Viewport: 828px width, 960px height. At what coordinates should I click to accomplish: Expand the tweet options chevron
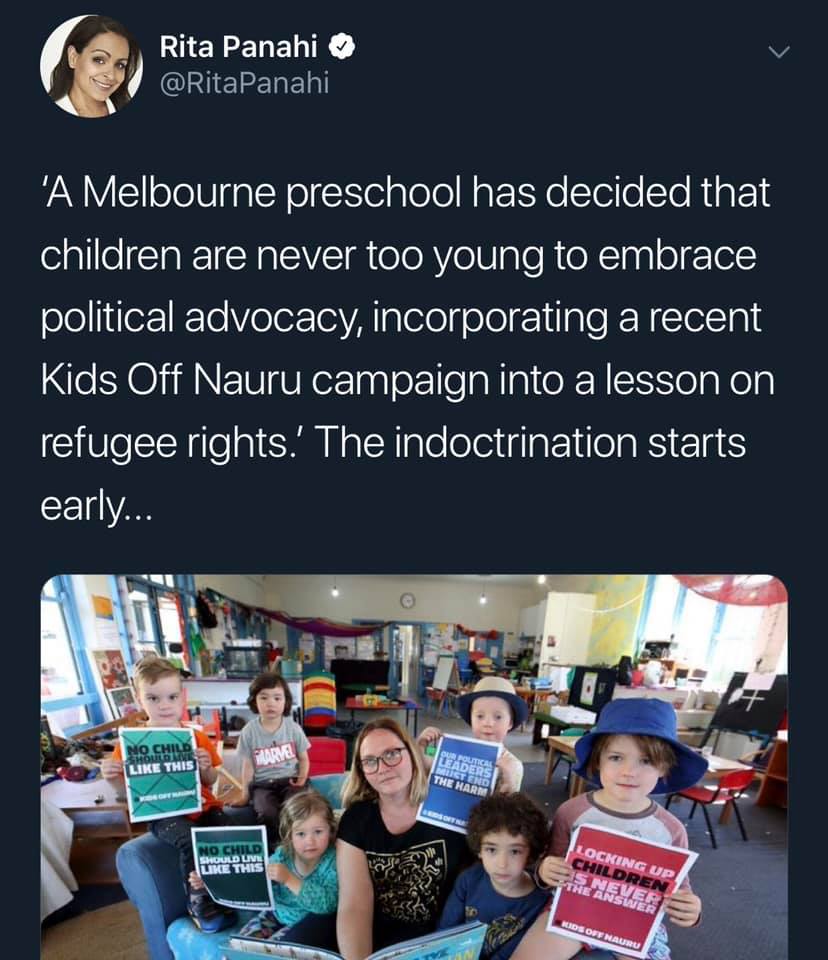pos(779,52)
